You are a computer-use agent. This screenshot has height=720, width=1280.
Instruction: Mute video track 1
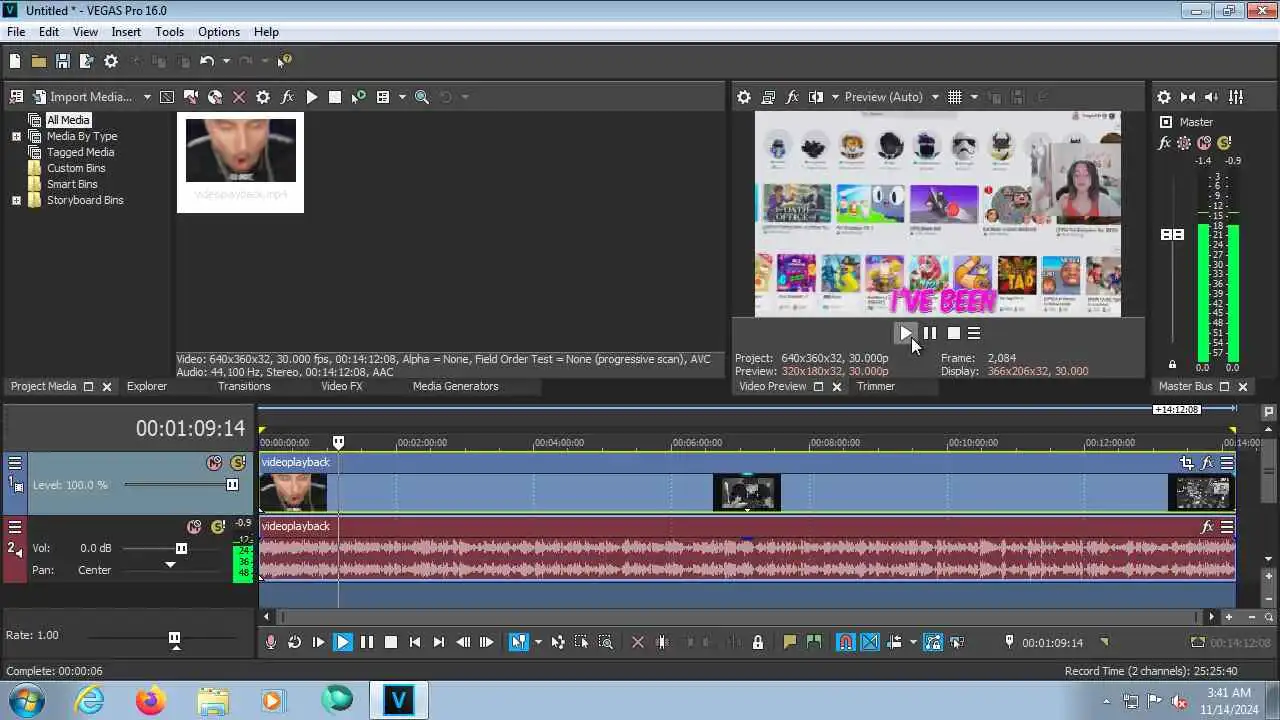(x=214, y=463)
